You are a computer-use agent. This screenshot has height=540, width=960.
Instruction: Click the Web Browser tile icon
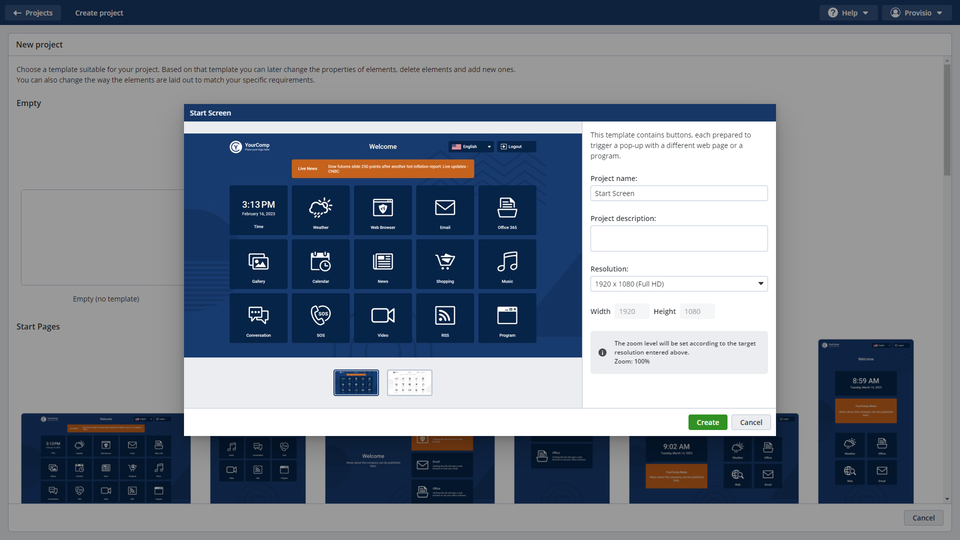(383, 207)
